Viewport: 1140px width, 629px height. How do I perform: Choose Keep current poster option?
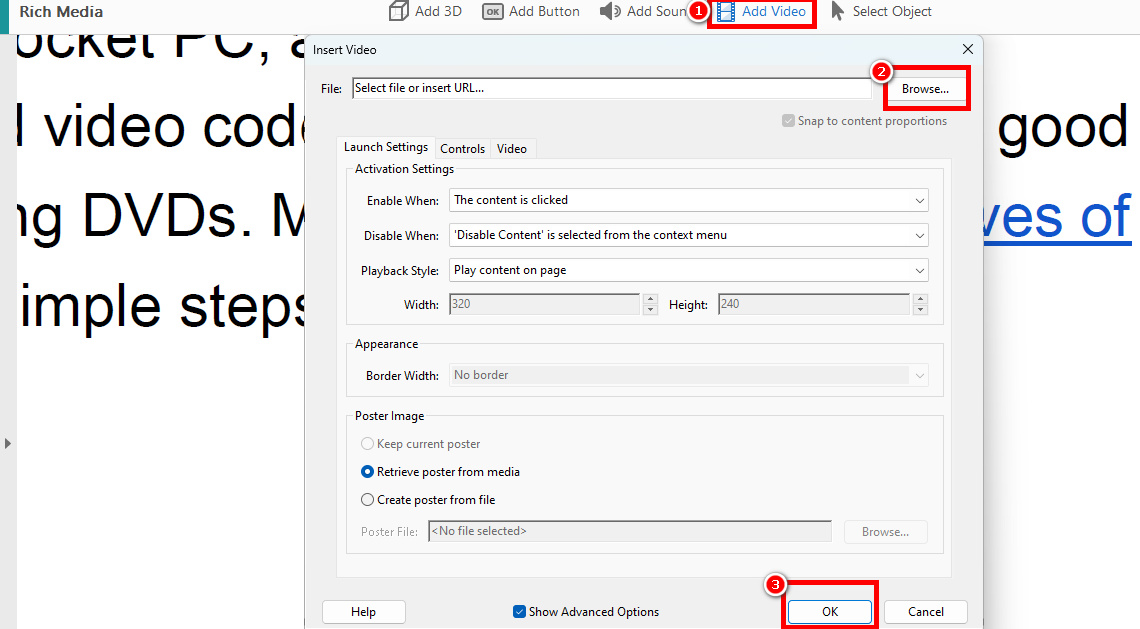pos(367,443)
